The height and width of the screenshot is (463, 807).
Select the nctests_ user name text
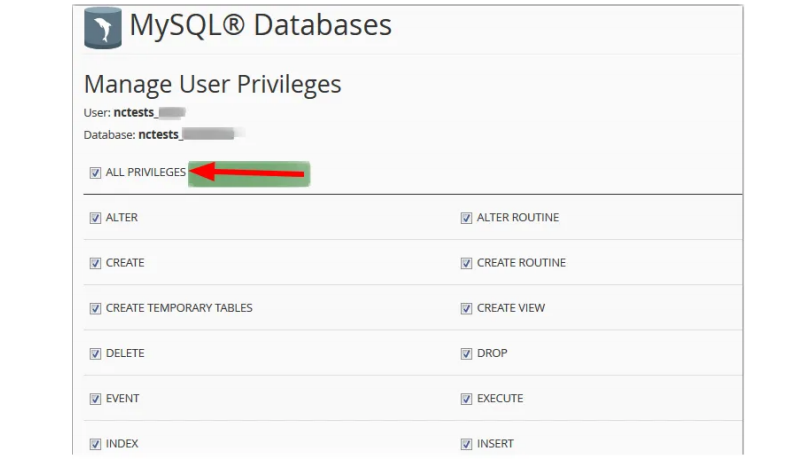coord(134,113)
